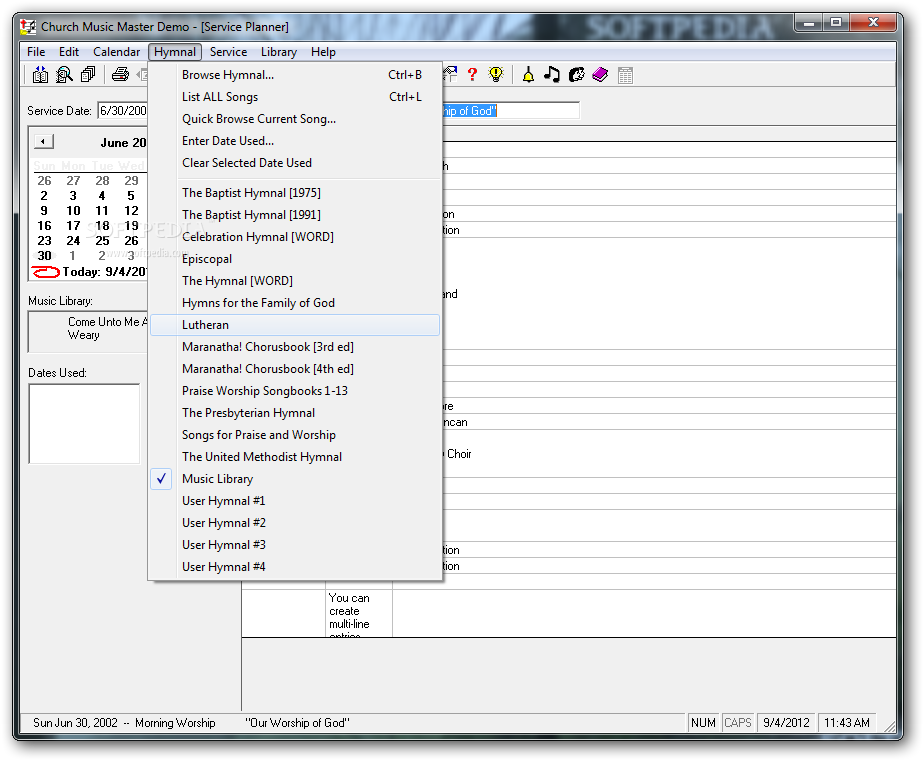Toggle the checked Music Library hymnal
Screen dimensions: 924x761
pyautogui.click(x=295, y=479)
